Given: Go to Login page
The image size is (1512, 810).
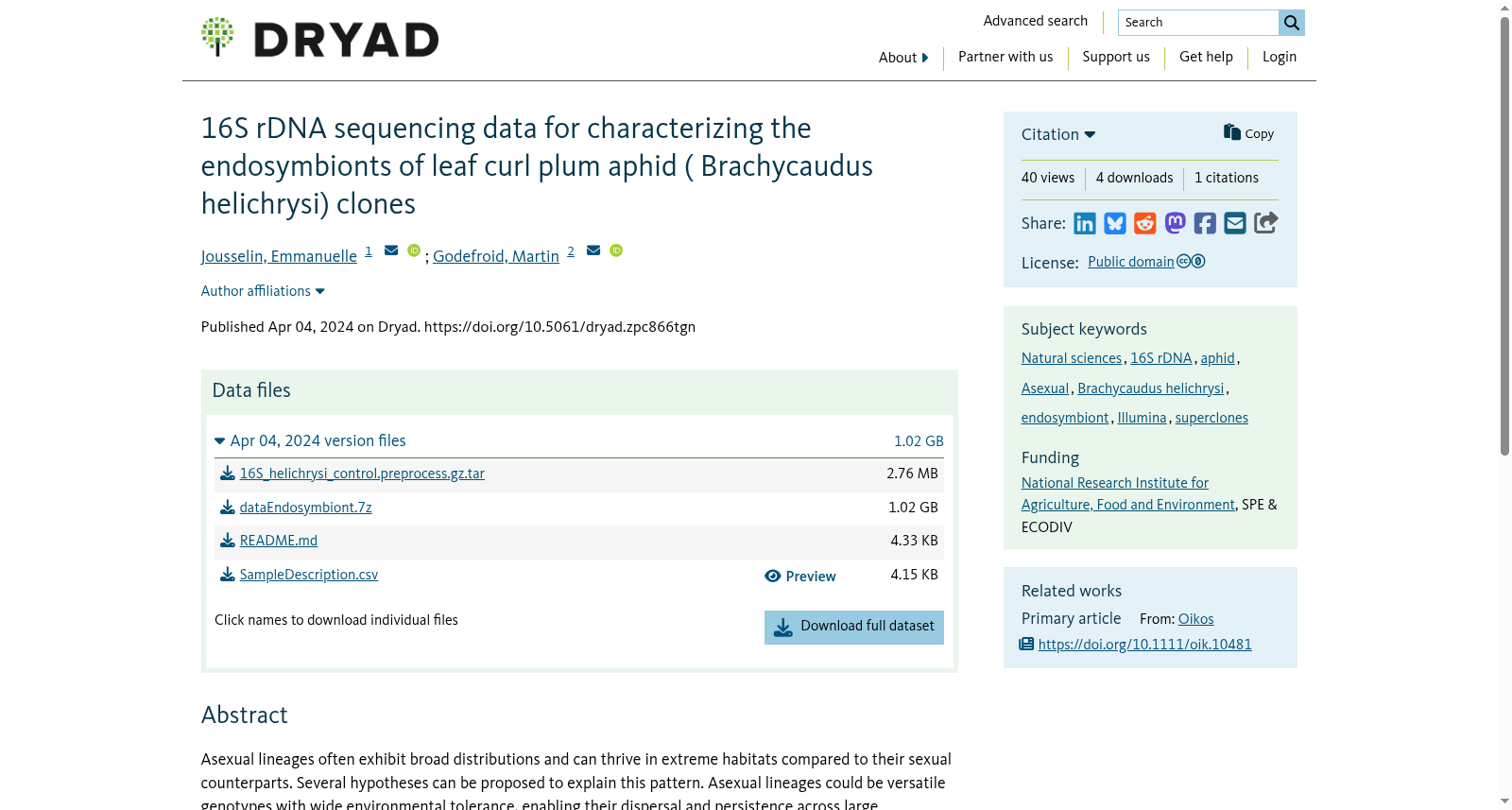Looking at the screenshot, I should (1280, 57).
